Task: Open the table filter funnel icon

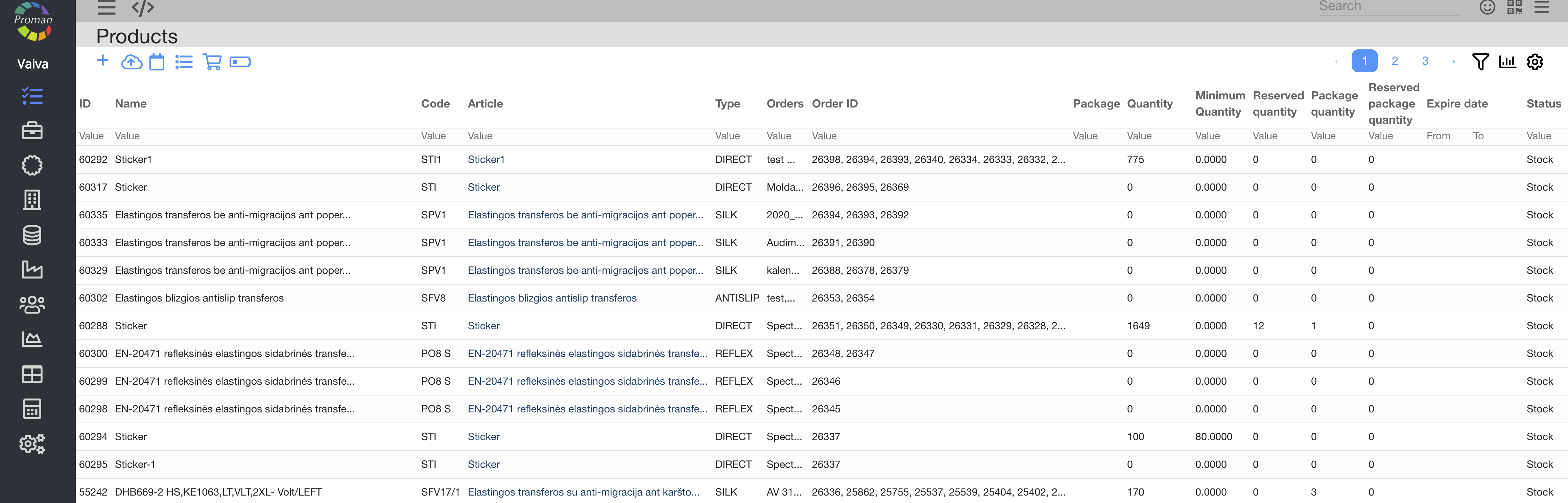Action: click(x=1480, y=62)
